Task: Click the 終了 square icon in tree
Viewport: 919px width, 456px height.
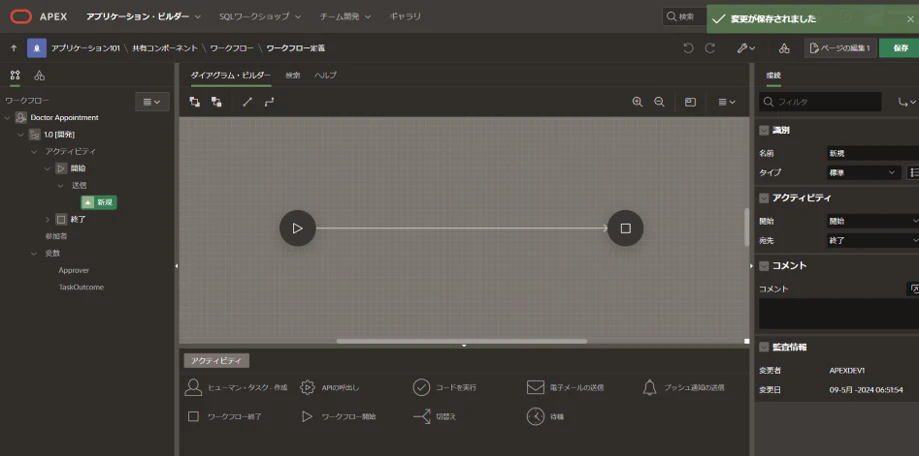Action: (x=62, y=220)
